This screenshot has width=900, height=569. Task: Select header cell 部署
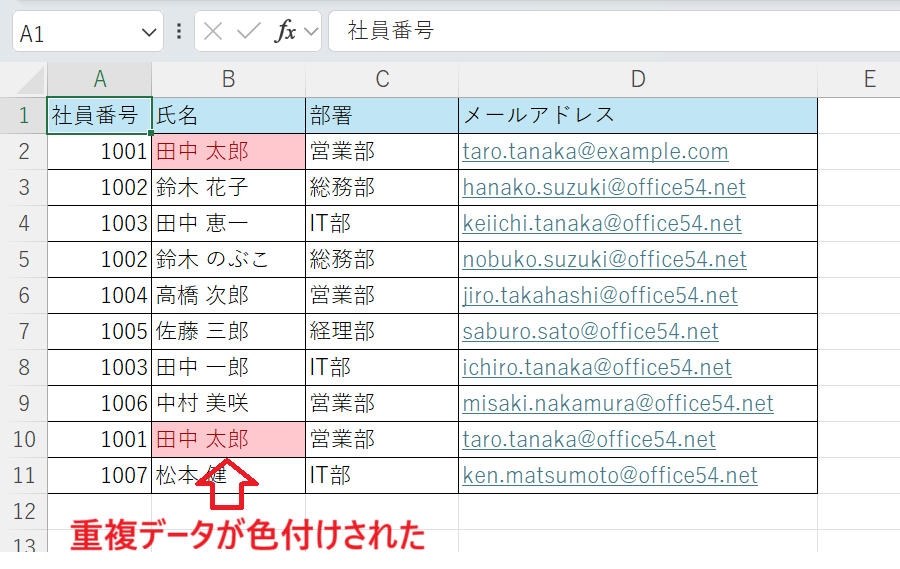point(382,115)
